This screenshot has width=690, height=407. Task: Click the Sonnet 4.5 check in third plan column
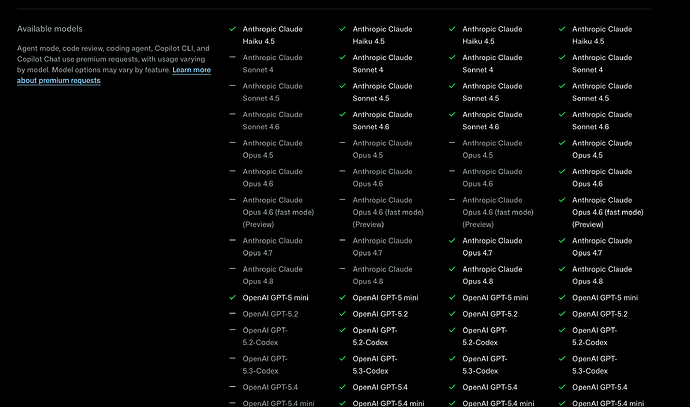point(452,86)
